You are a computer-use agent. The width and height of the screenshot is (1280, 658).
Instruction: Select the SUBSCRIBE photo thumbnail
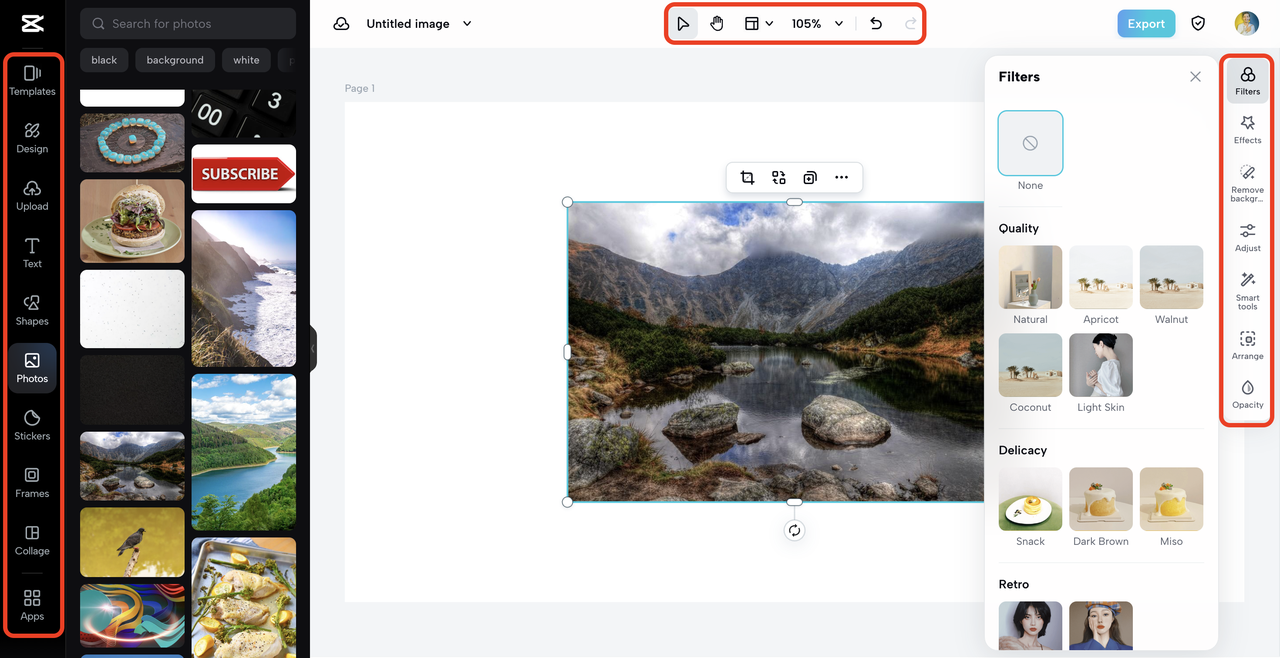tap(244, 174)
